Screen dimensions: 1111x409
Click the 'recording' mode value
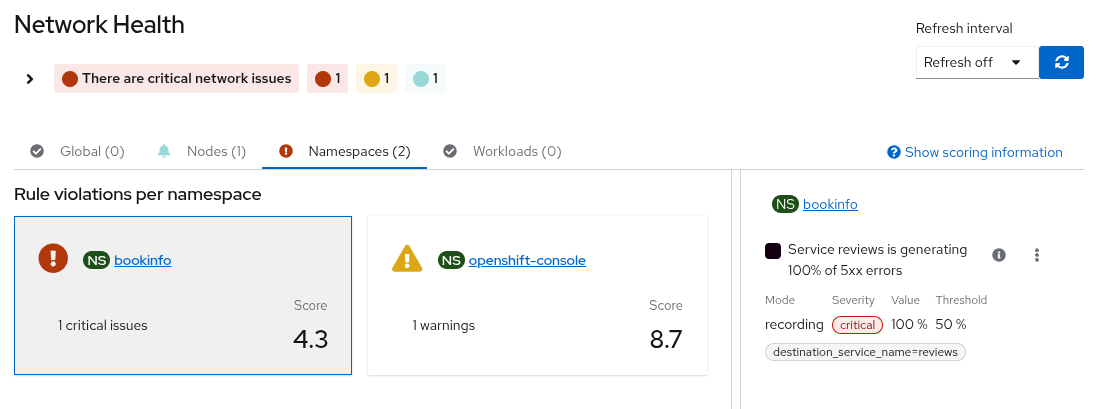tap(794, 325)
